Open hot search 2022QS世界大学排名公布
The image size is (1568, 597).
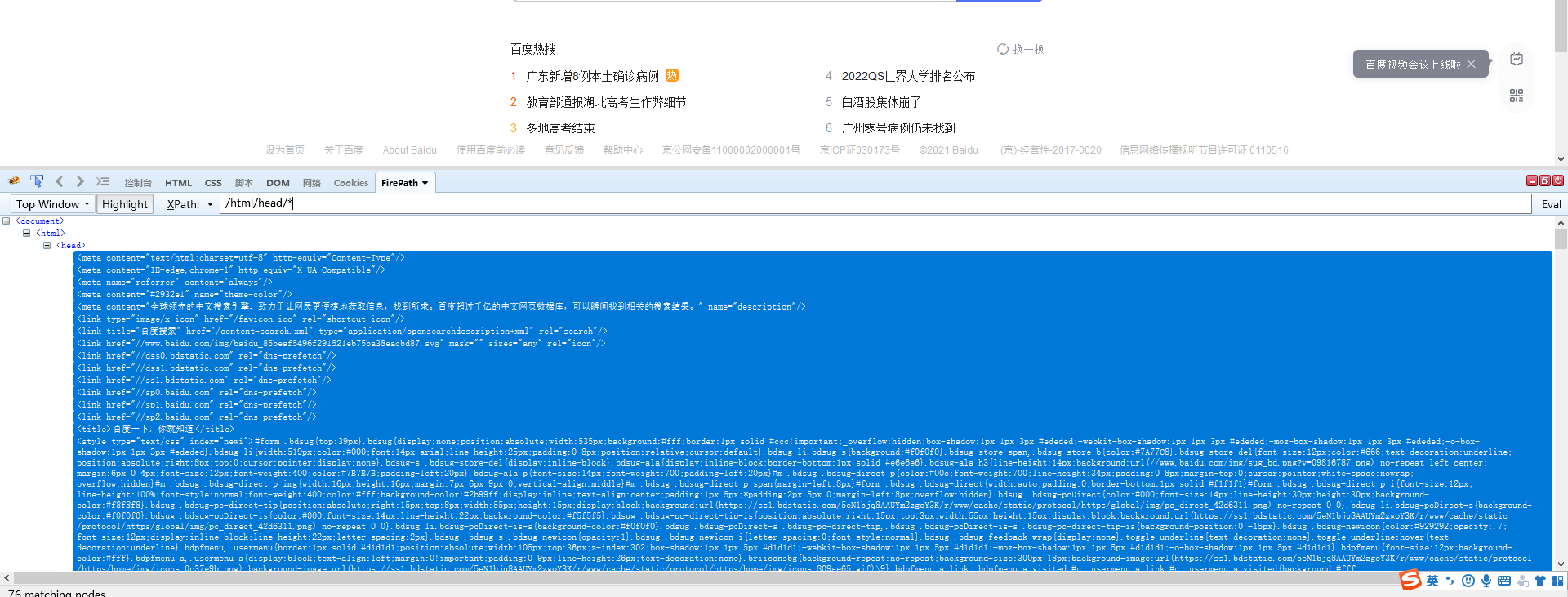pyautogui.click(x=908, y=76)
